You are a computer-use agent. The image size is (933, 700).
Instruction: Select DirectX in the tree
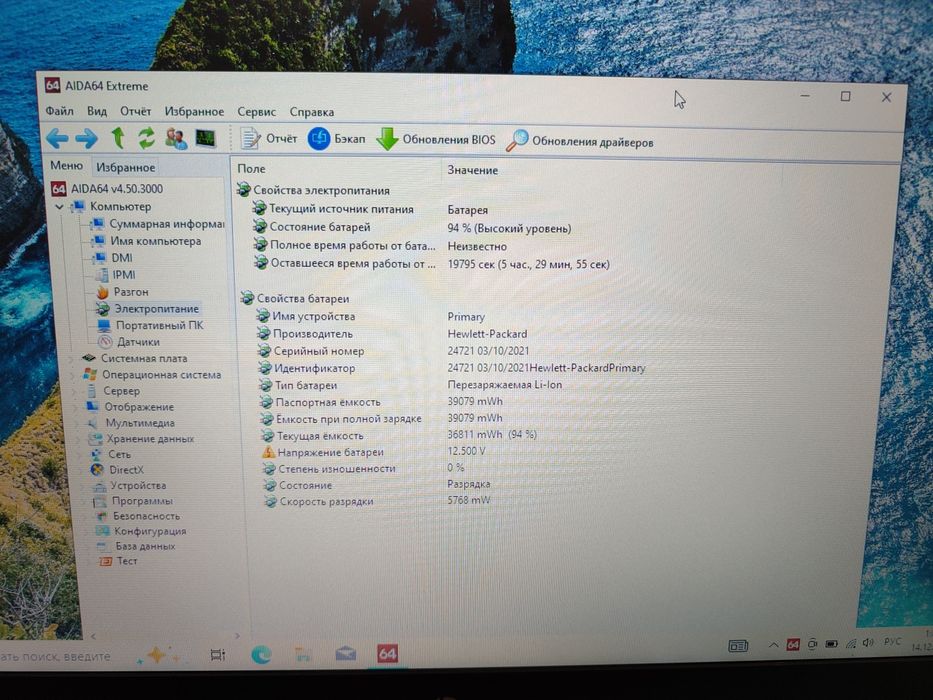click(x=118, y=470)
